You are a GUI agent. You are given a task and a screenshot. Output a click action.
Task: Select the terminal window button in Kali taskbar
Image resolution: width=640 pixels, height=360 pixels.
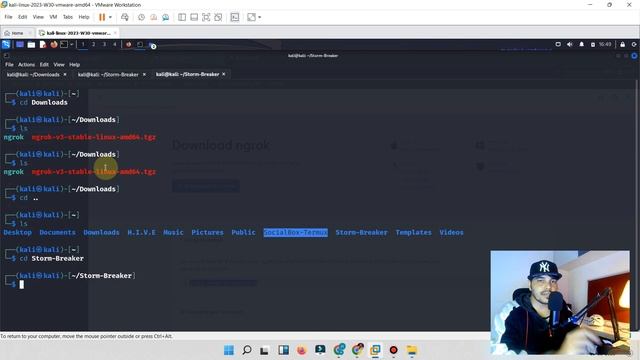140,44
